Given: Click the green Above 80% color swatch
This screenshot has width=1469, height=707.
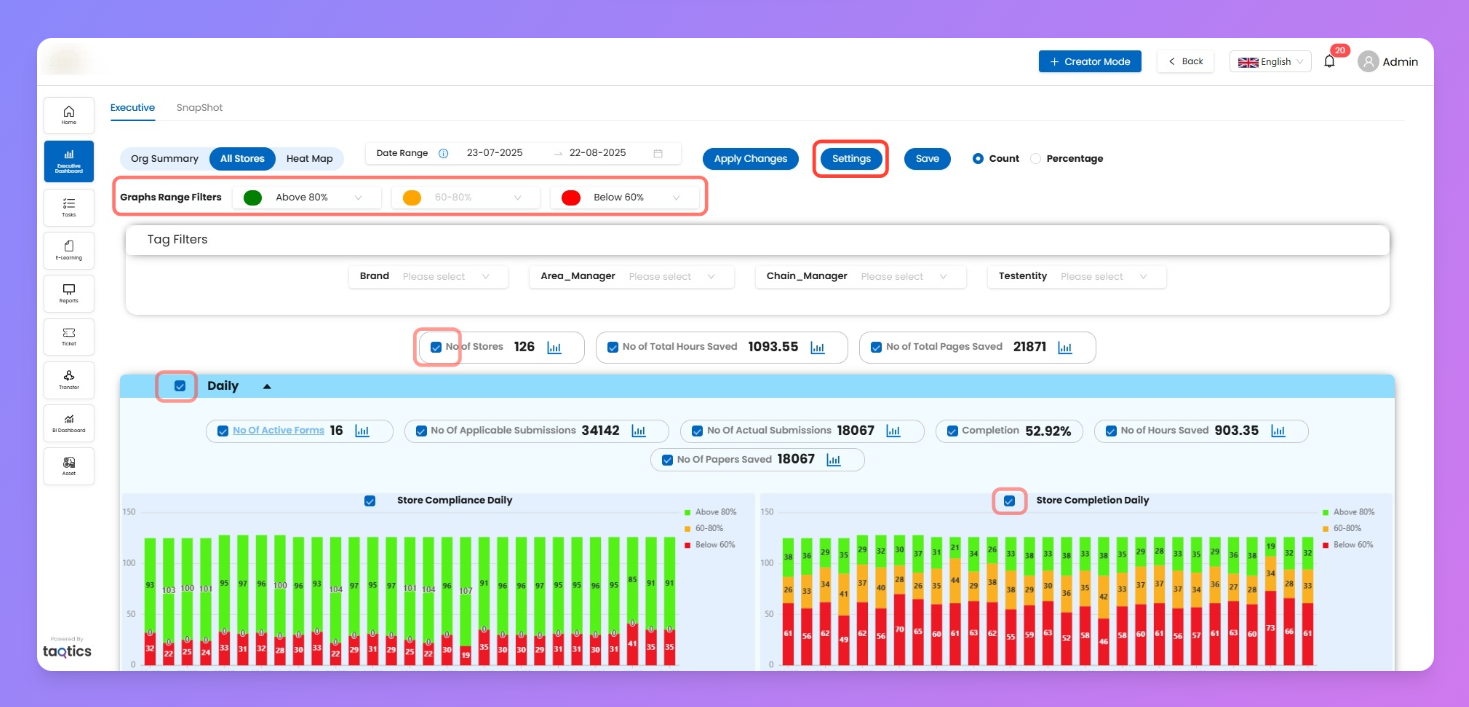Looking at the screenshot, I should (253, 198).
